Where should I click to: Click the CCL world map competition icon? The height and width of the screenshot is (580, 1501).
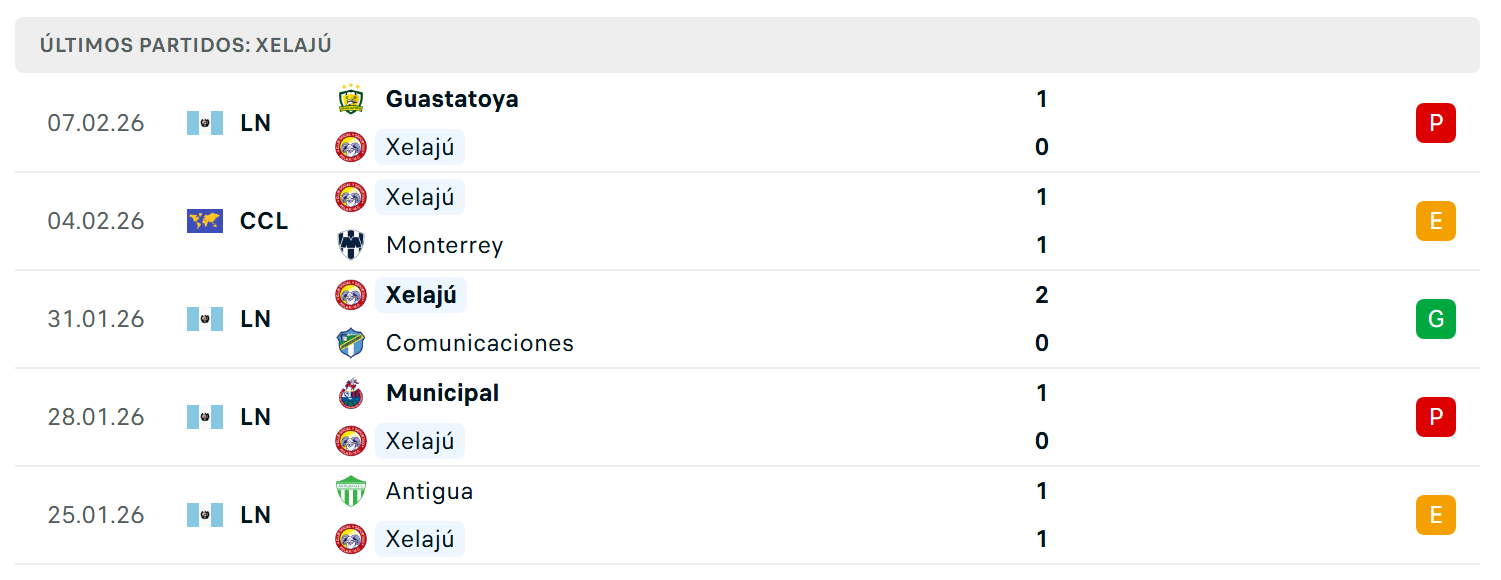pyautogui.click(x=205, y=221)
